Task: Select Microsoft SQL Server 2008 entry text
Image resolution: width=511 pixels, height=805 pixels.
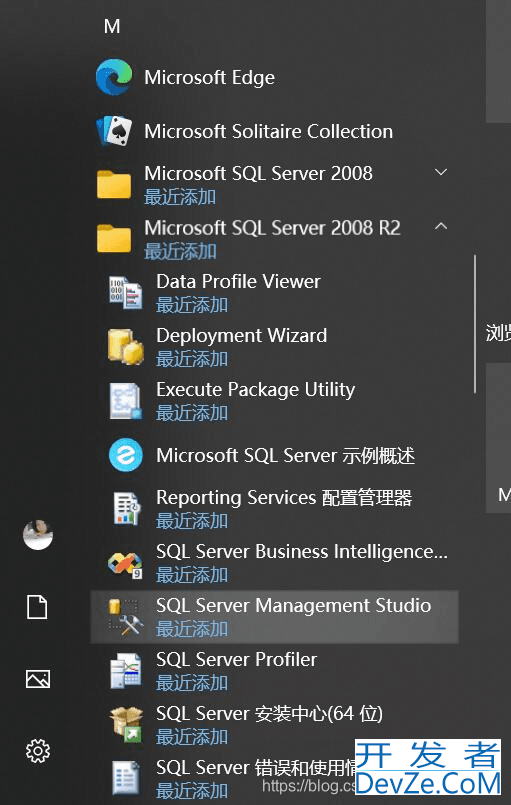Action: click(258, 173)
